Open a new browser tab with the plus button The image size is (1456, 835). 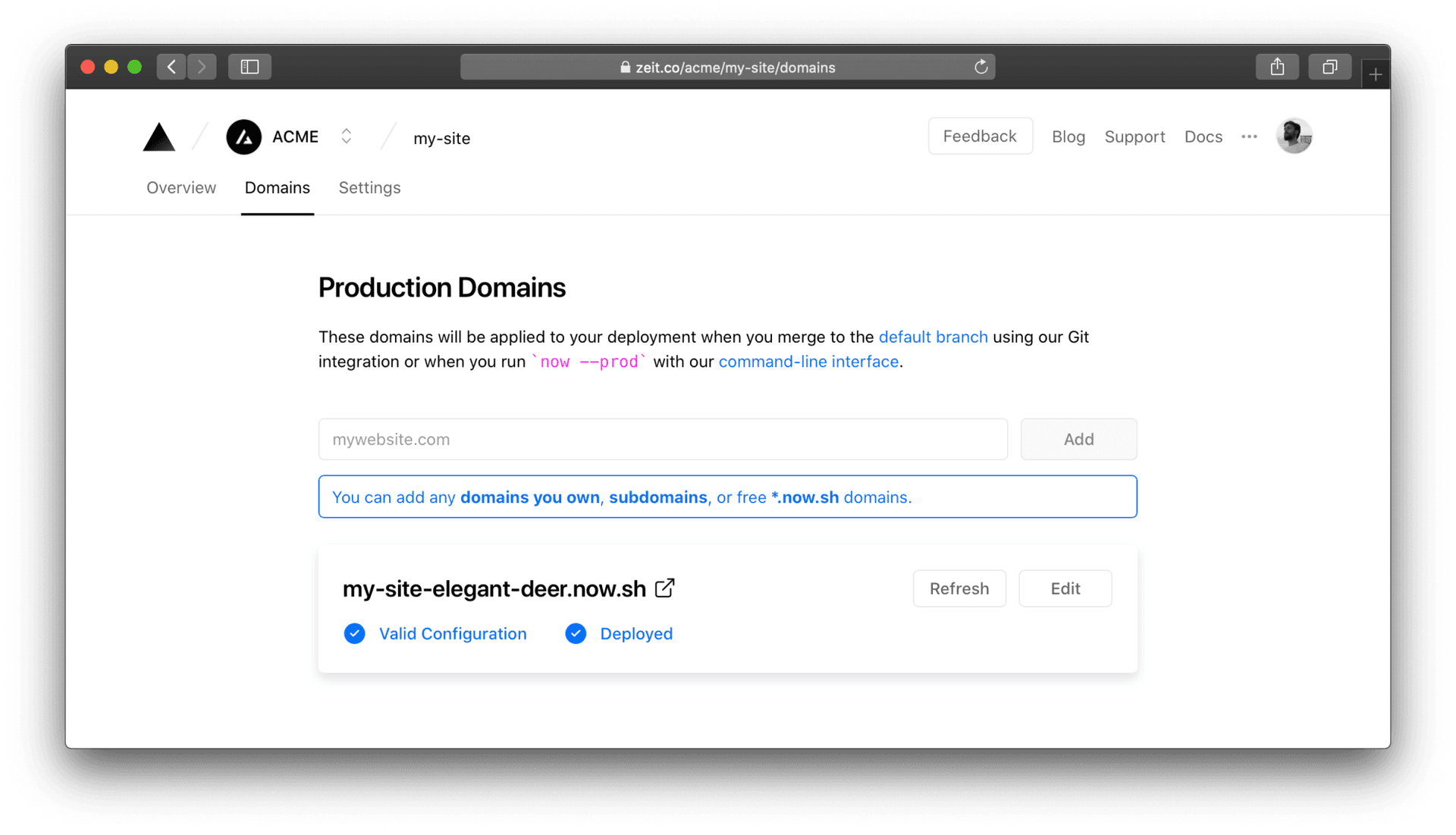(x=1375, y=74)
